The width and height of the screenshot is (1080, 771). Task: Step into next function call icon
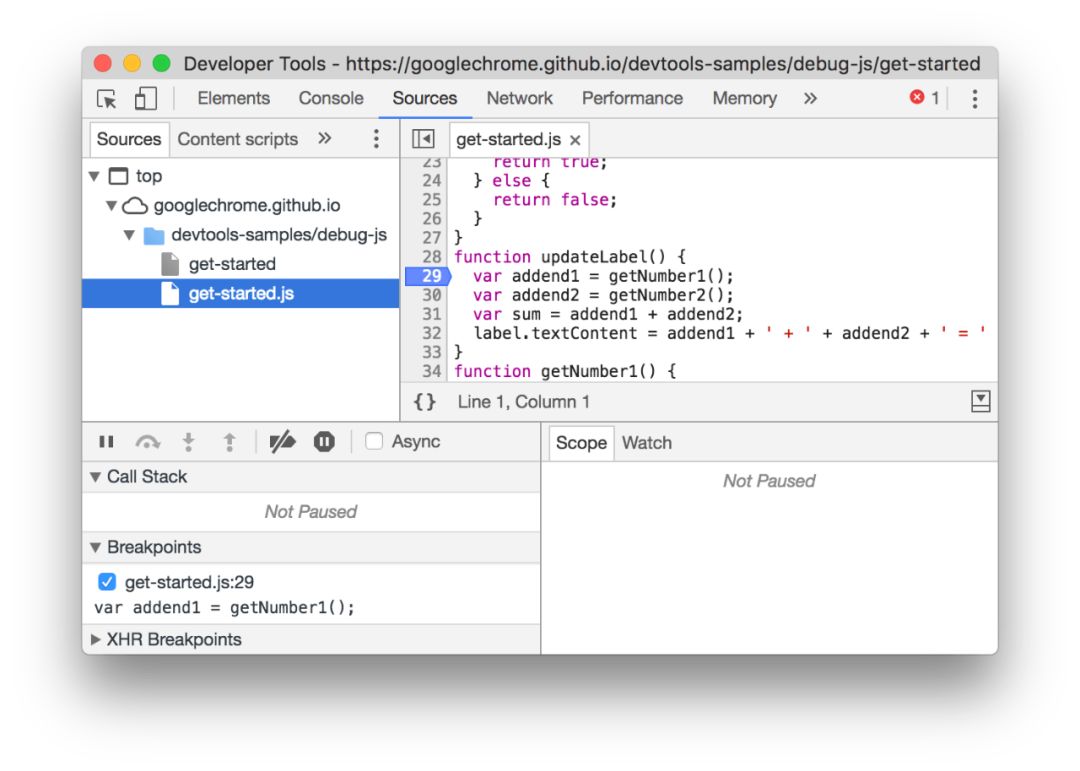click(x=188, y=442)
